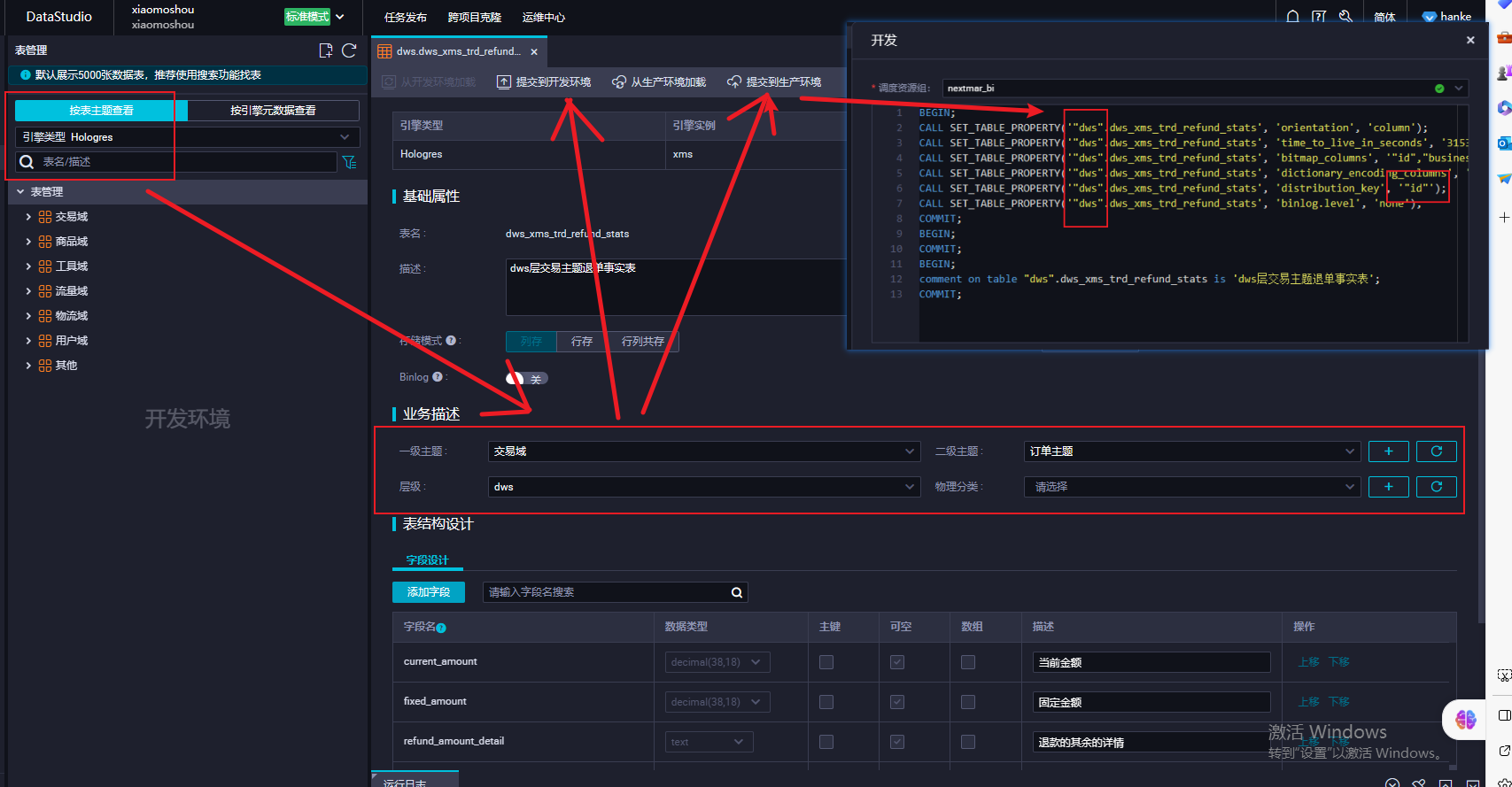Toggle the Binlog switch

coord(527,378)
